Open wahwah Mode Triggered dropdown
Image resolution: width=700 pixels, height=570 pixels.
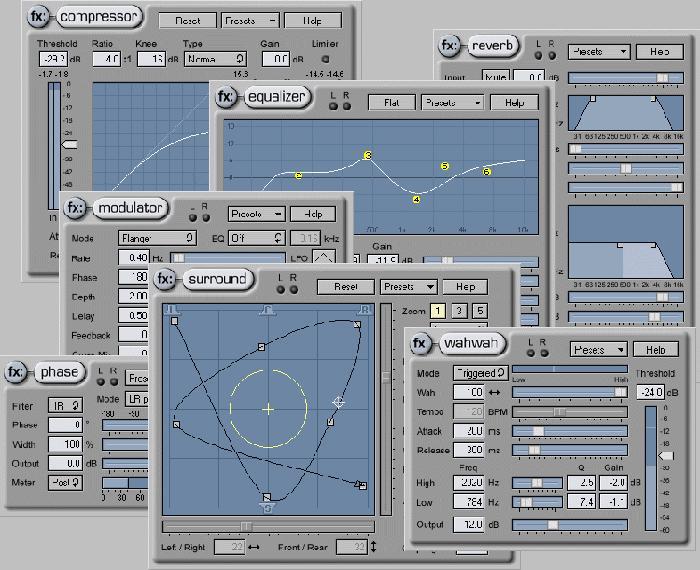481,373
